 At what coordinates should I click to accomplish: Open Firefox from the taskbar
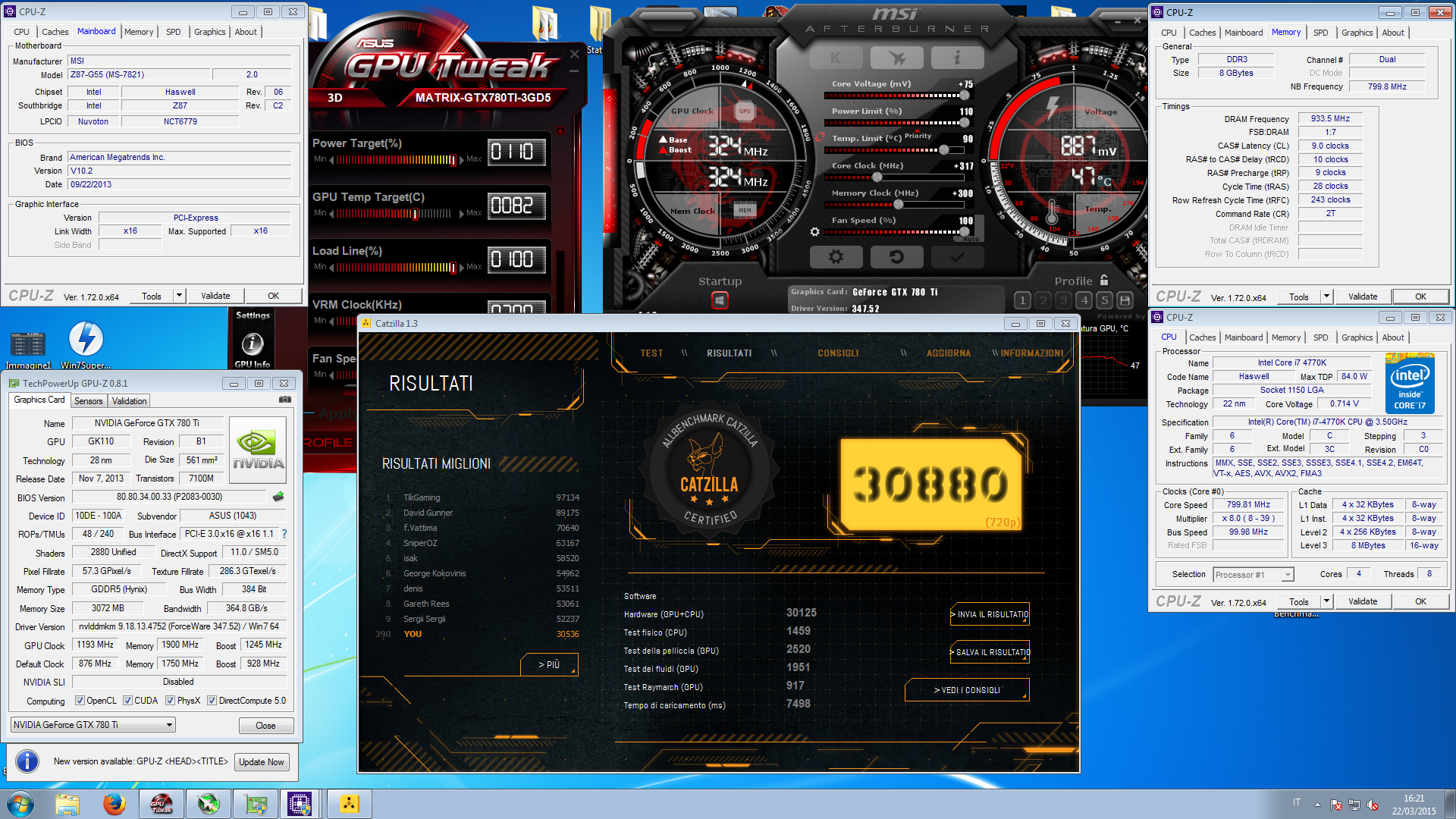point(115,804)
